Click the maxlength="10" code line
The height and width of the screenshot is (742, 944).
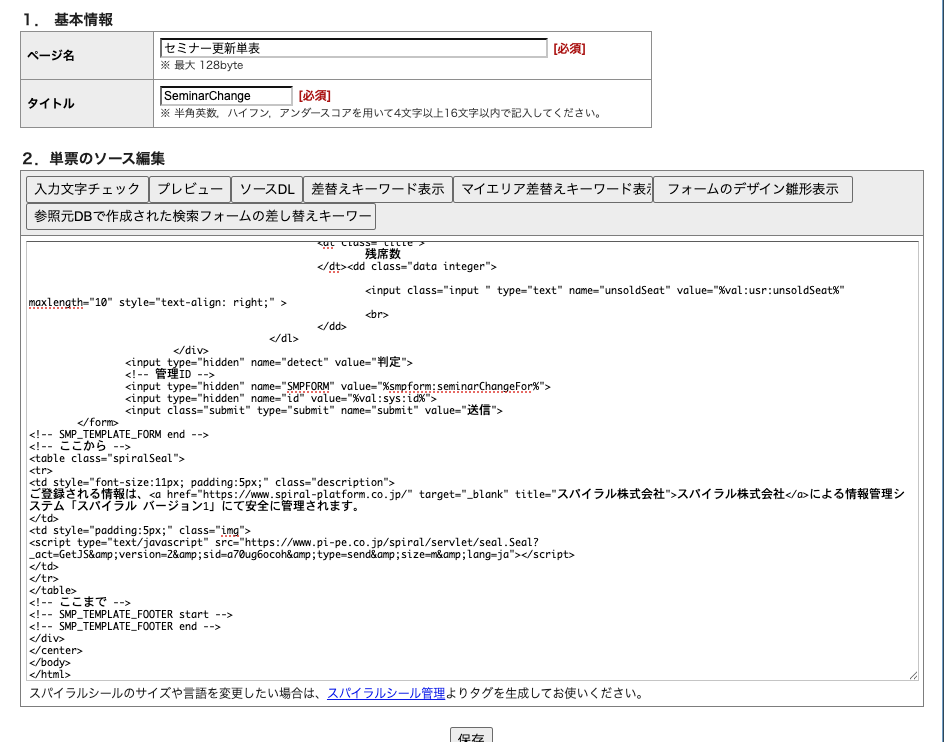pos(158,302)
